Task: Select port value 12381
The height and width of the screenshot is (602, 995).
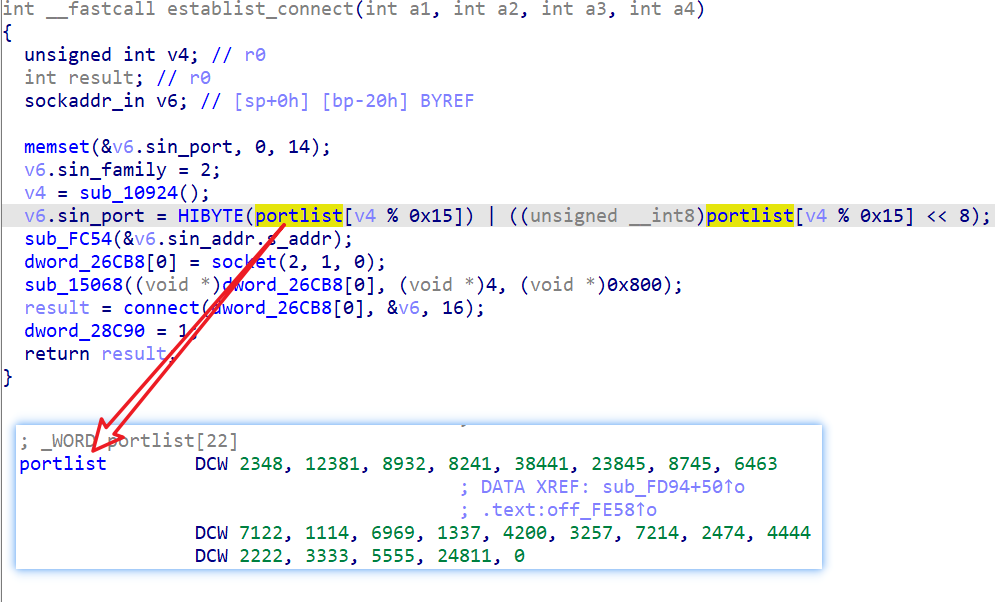Action: tap(332, 464)
